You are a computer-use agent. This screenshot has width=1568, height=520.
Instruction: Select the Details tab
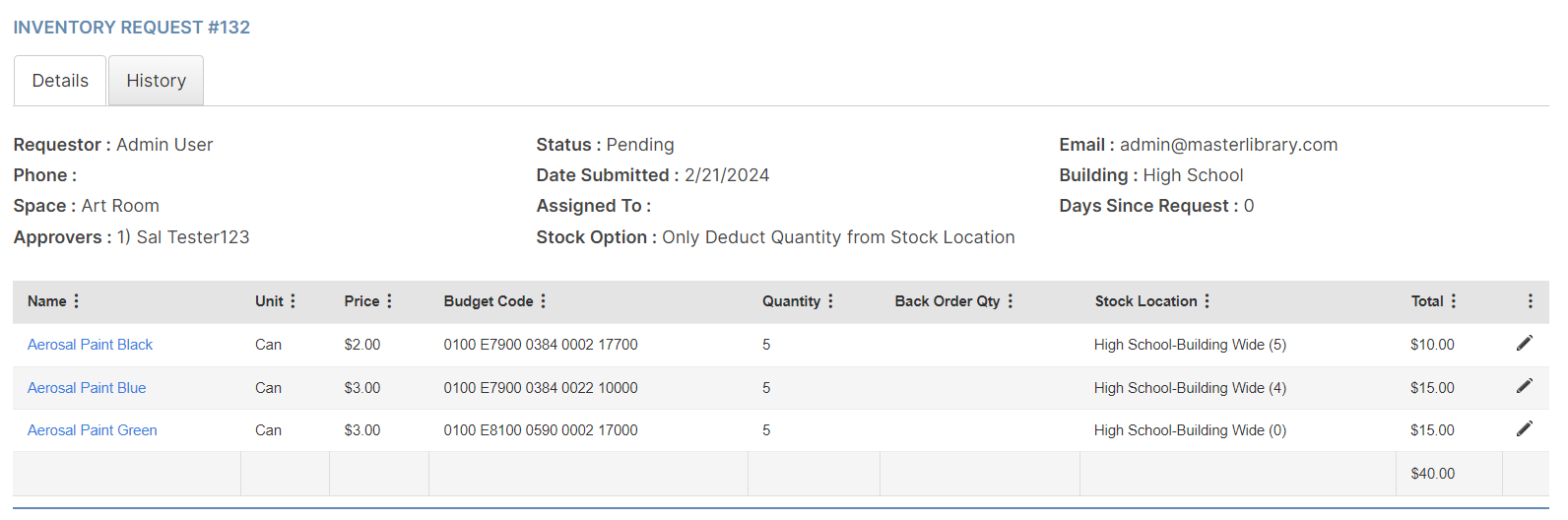click(60, 81)
